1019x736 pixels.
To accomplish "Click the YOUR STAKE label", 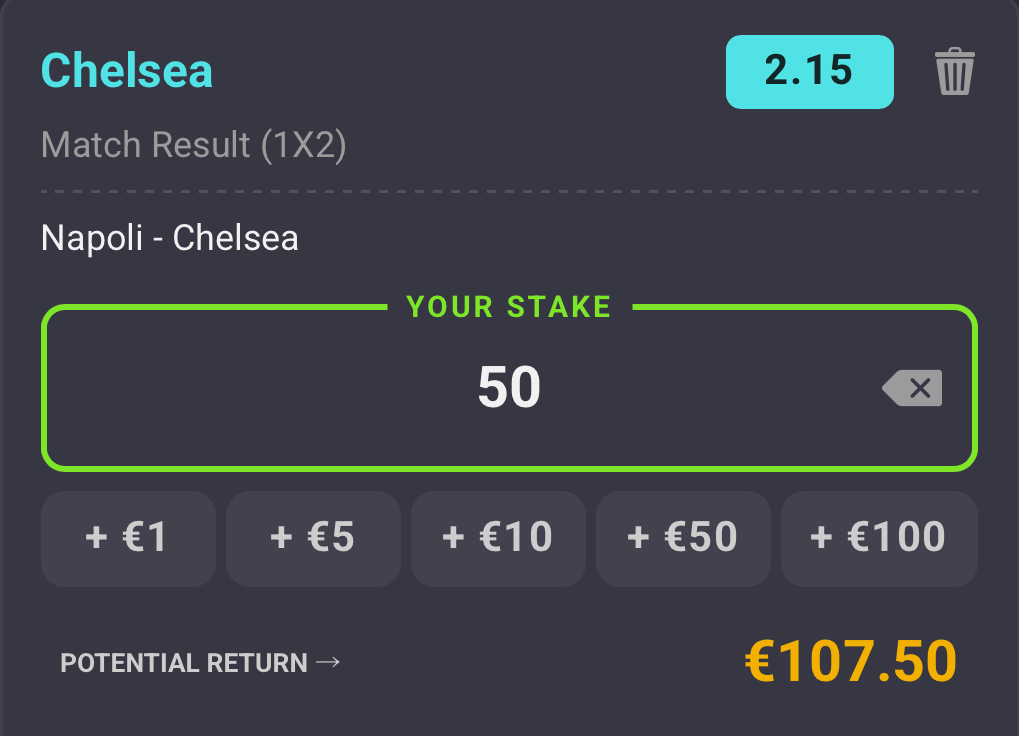I will (509, 307).
